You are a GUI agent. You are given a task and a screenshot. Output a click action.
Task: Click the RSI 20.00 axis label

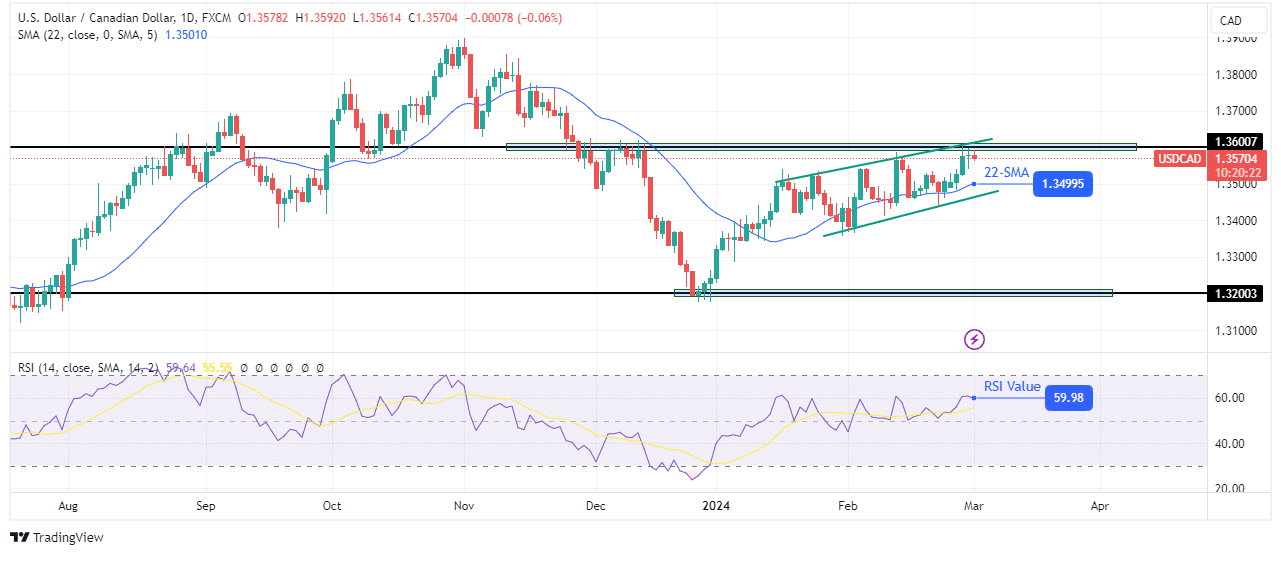[1230, 489]
